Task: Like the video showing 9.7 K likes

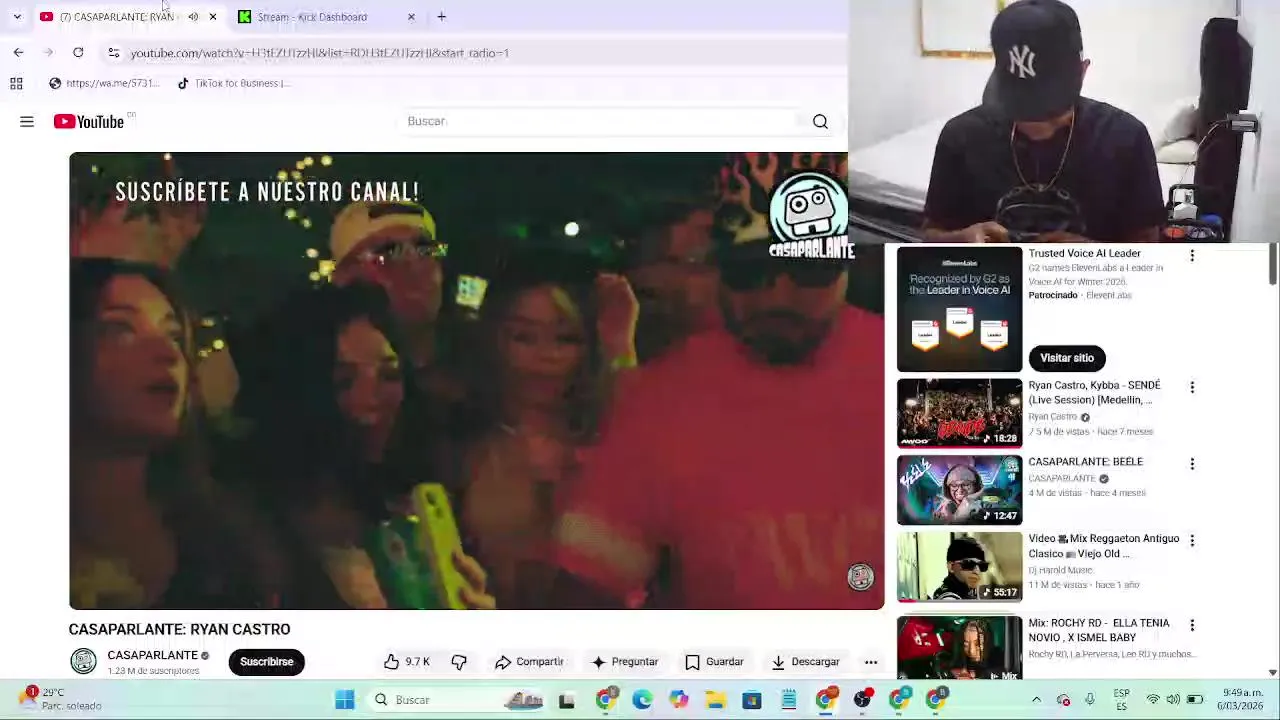Action: point(407,662)
